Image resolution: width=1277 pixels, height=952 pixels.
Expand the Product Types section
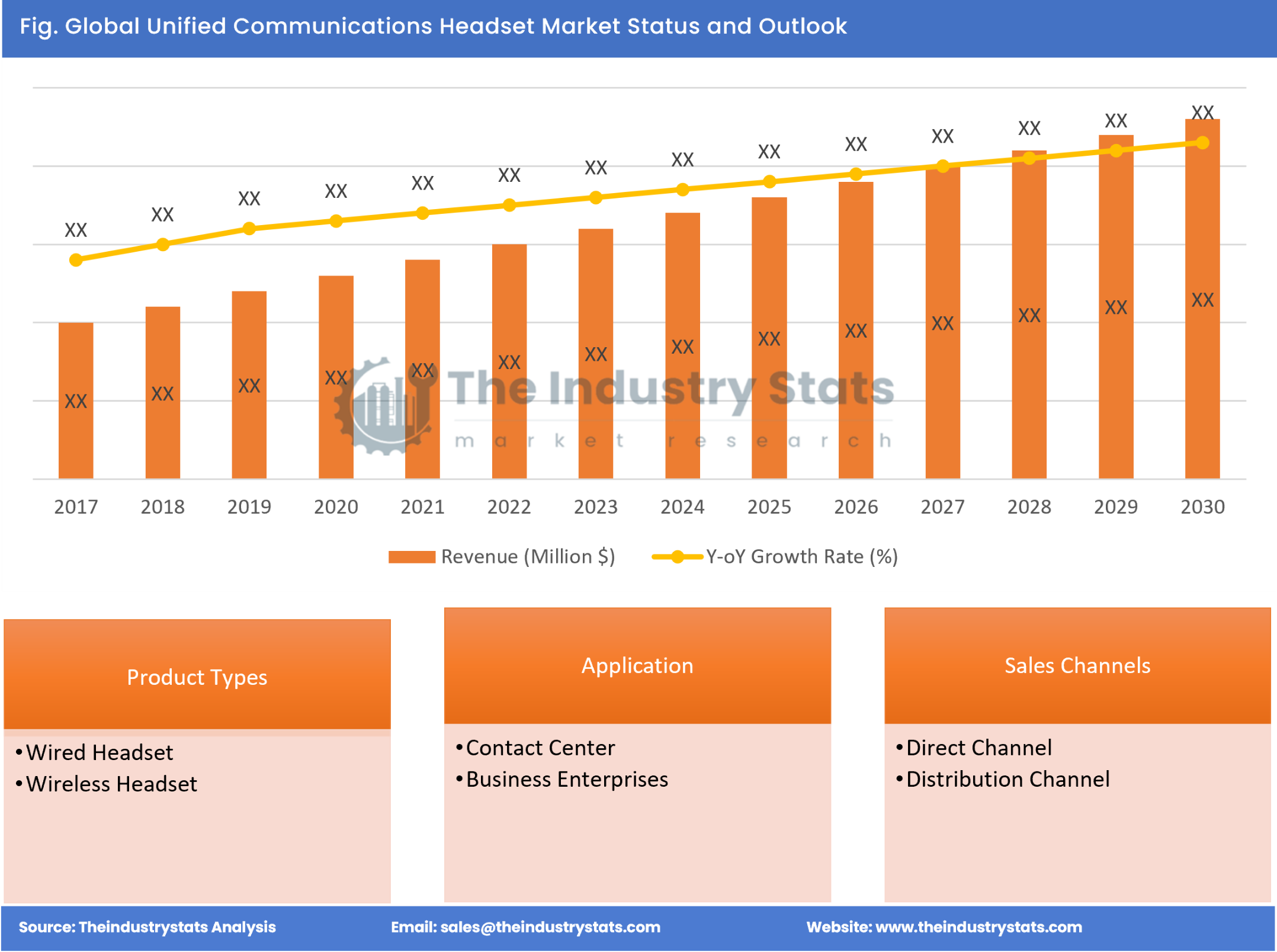pos(213,660)
